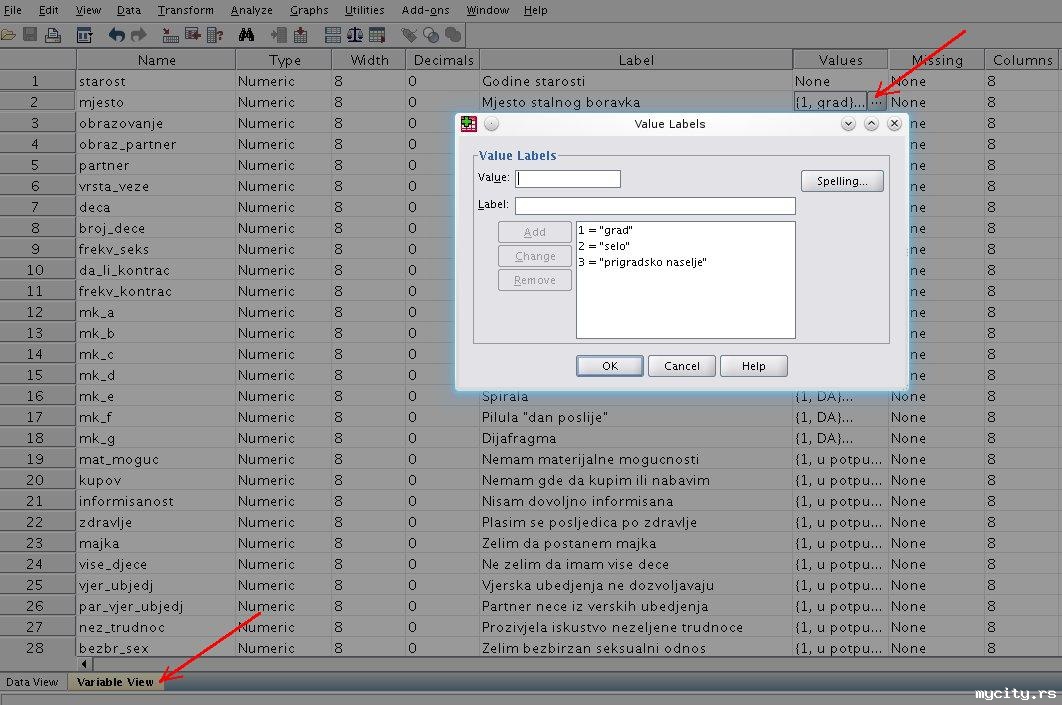
Task: Focus the Label input field
Action: pos(655,206)
